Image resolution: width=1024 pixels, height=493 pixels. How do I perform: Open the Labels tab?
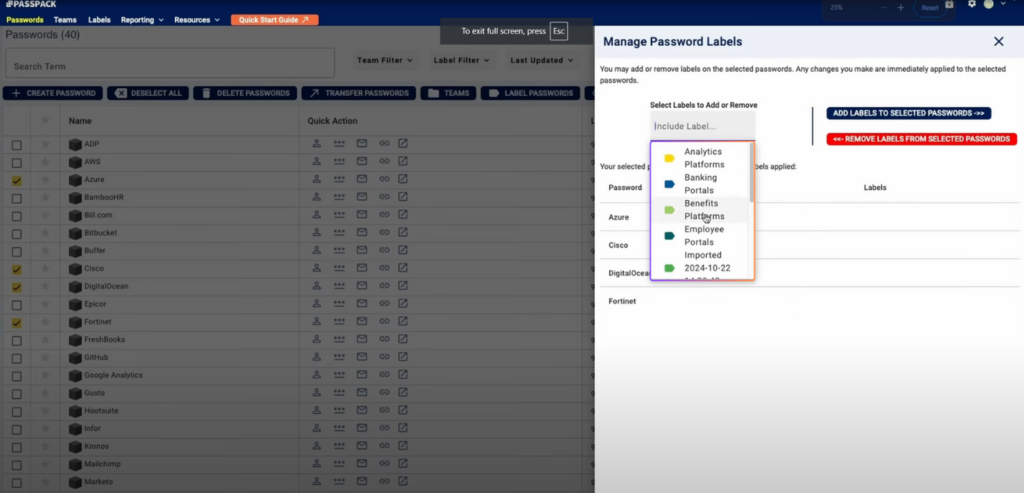tap(99, 20)
